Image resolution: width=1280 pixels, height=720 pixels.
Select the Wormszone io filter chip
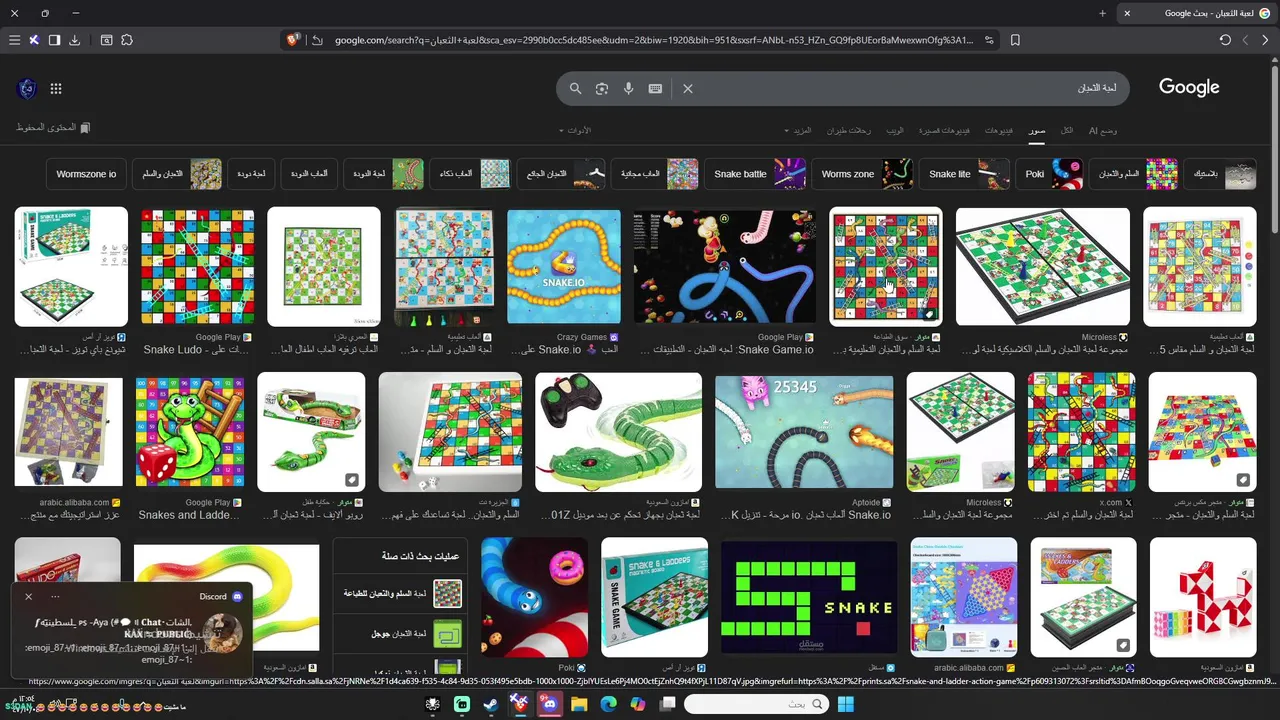click(x=87, y=174)
